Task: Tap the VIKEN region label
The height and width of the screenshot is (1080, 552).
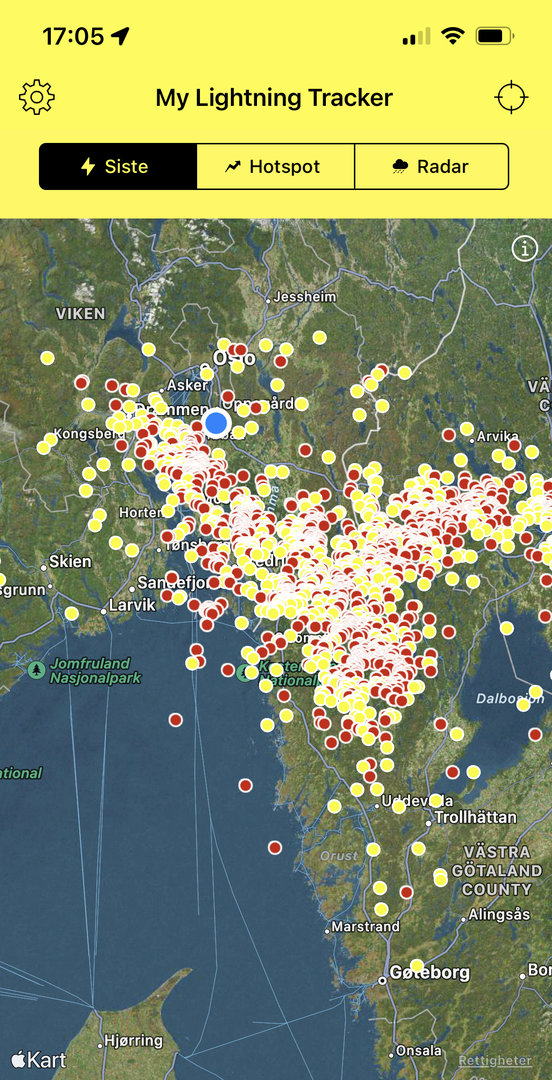Action: pos(81,313)
